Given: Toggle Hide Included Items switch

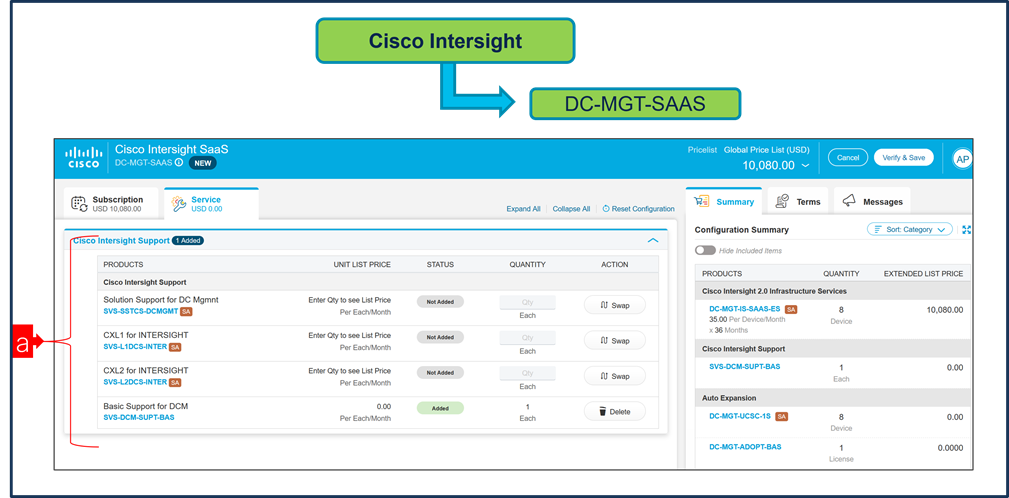Looking at the screenshot, I should pyautogui.click(x=705, y=250).
